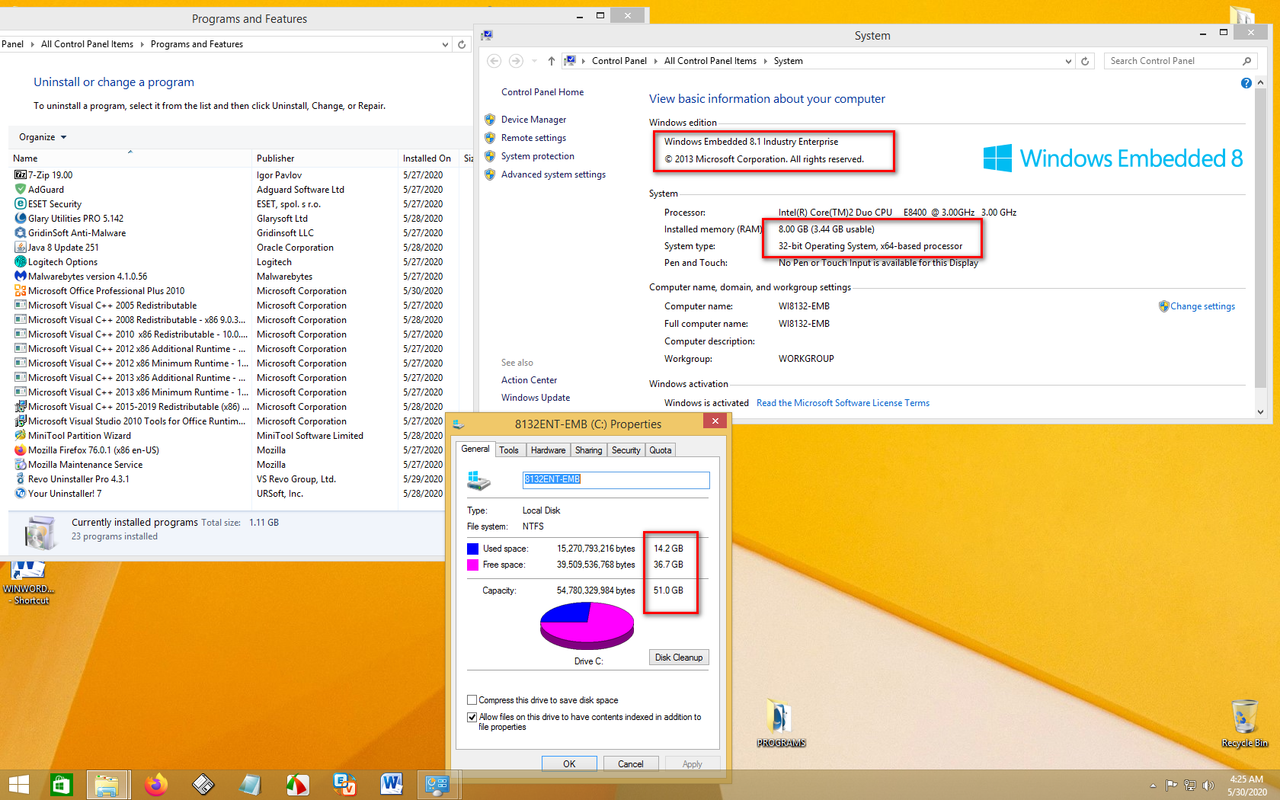Viewport: 1280px width, 800px height.
Task: Open the Control Panel Home link
Action: coord(542,92)
